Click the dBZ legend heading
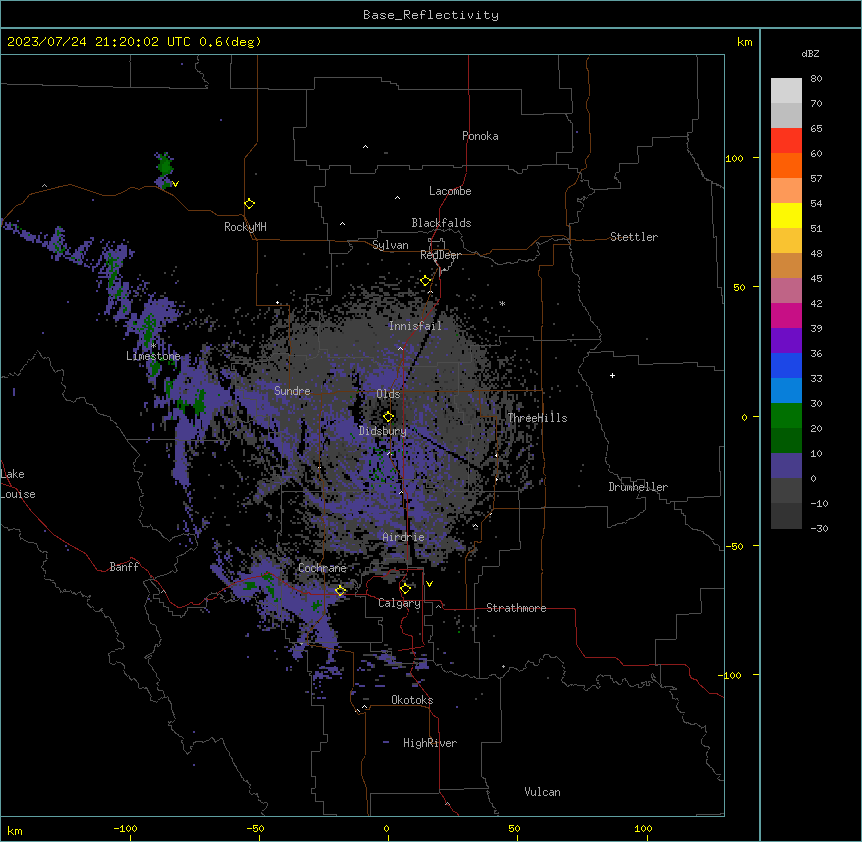The height and width of the screenshot is (842, 862). tap(810, 53)
